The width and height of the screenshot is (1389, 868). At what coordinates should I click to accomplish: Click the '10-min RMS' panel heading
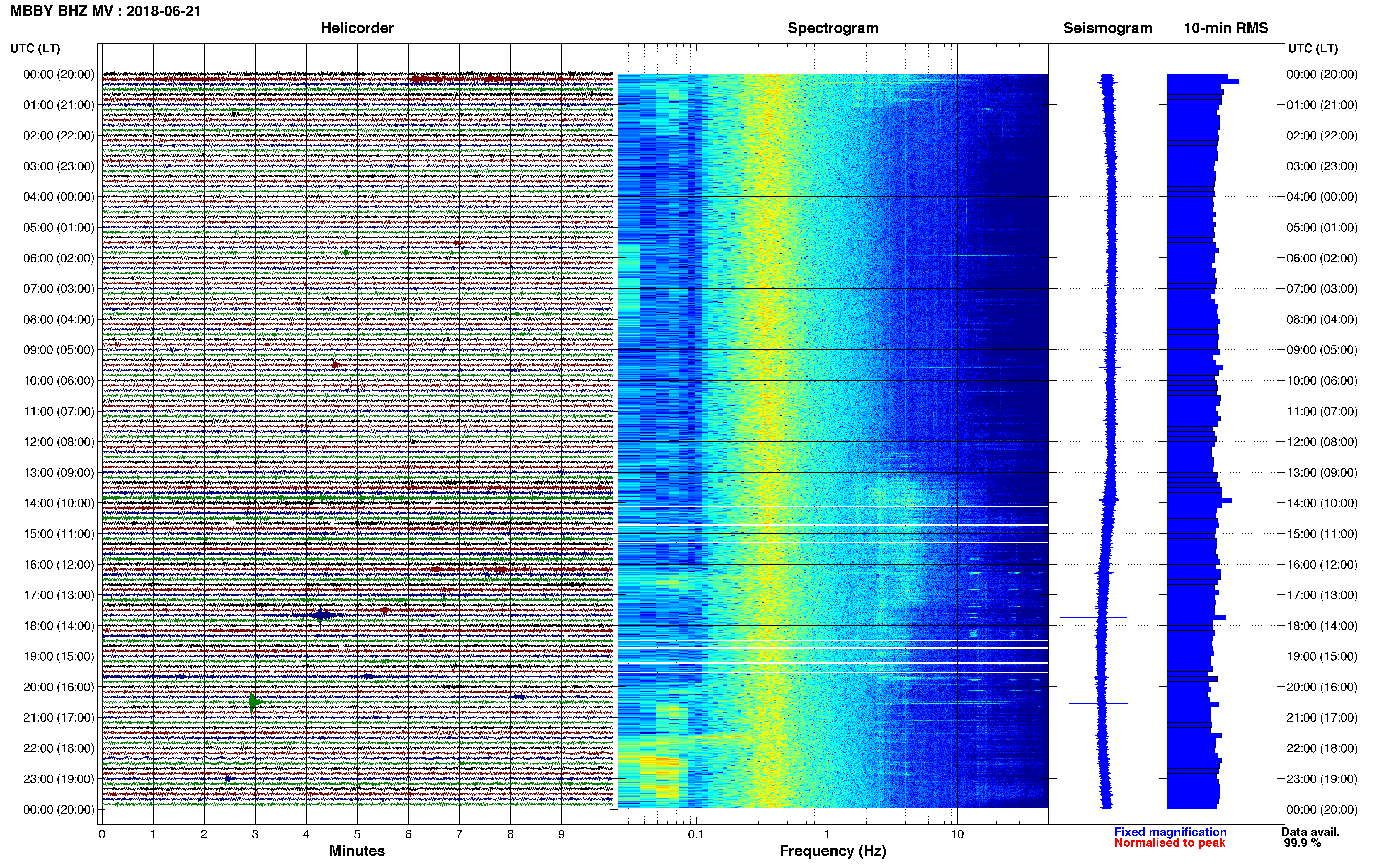(1226, 28)
